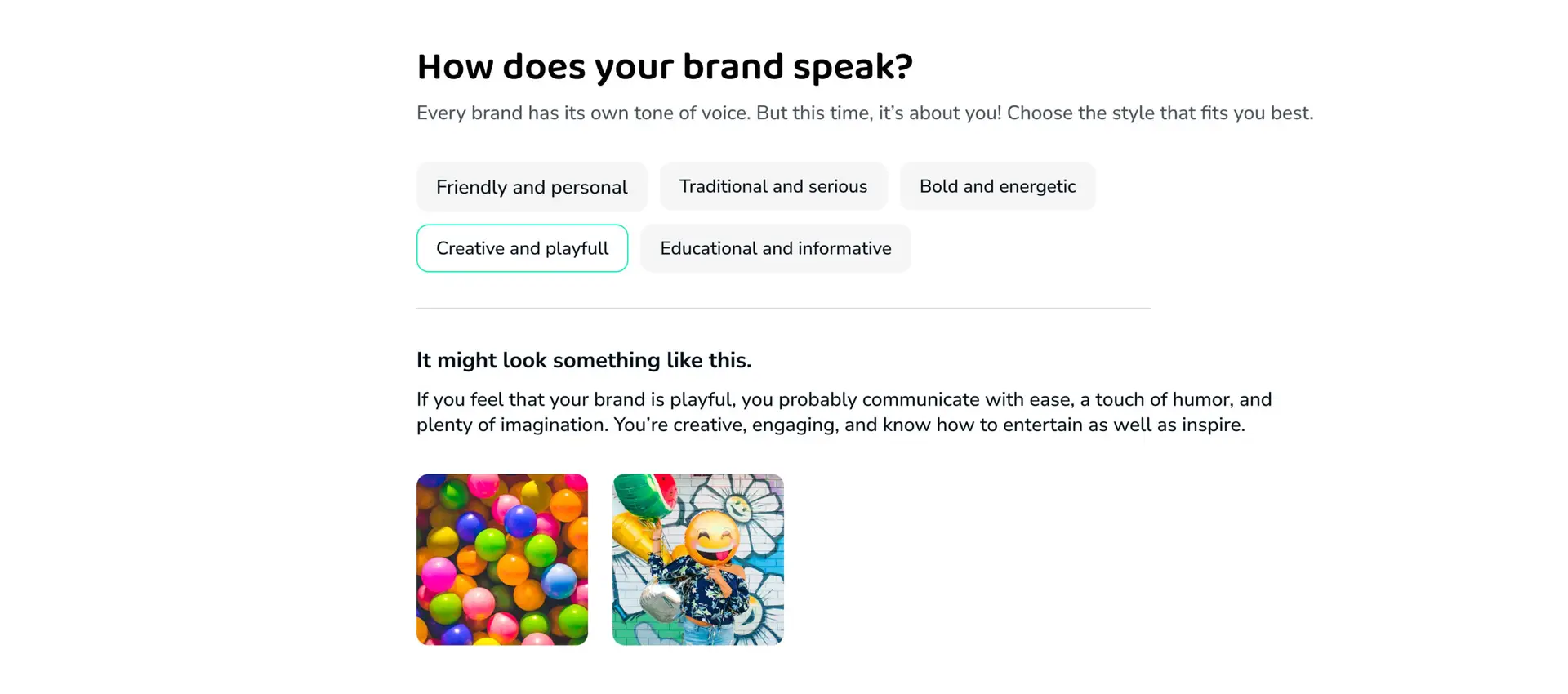Click "Every brand has its own tone" sentence
The height and width of the screenshot is (694, 1568).
coord(583,113)
